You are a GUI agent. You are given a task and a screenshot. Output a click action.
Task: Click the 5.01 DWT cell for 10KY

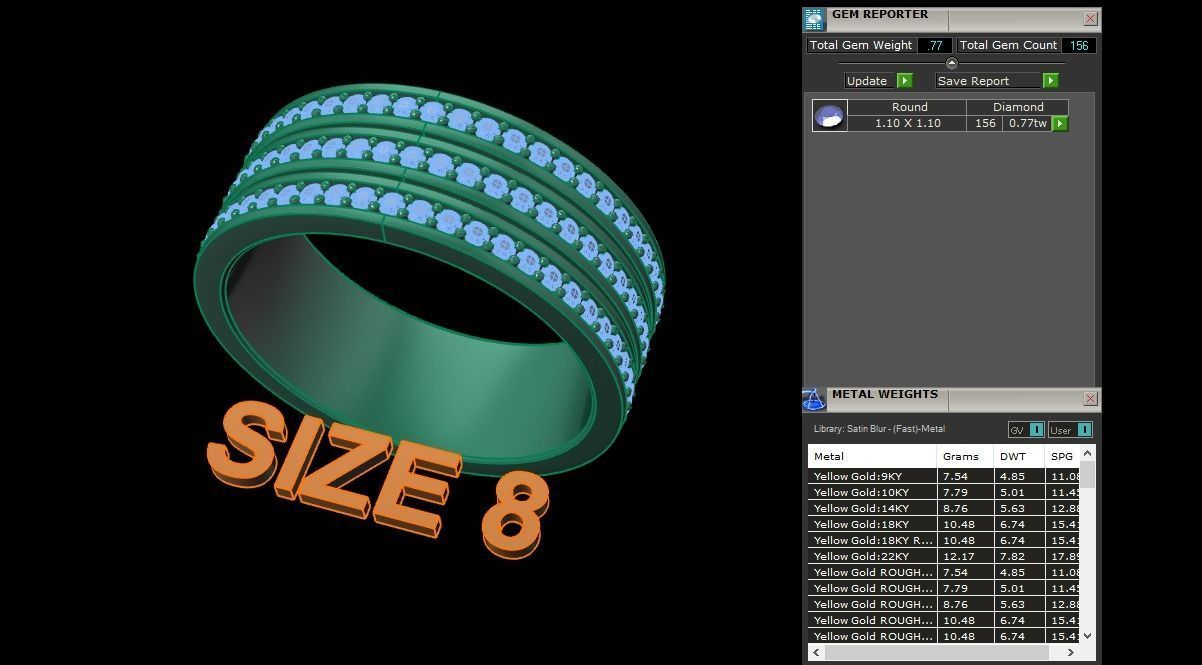tap(1019, 493)
